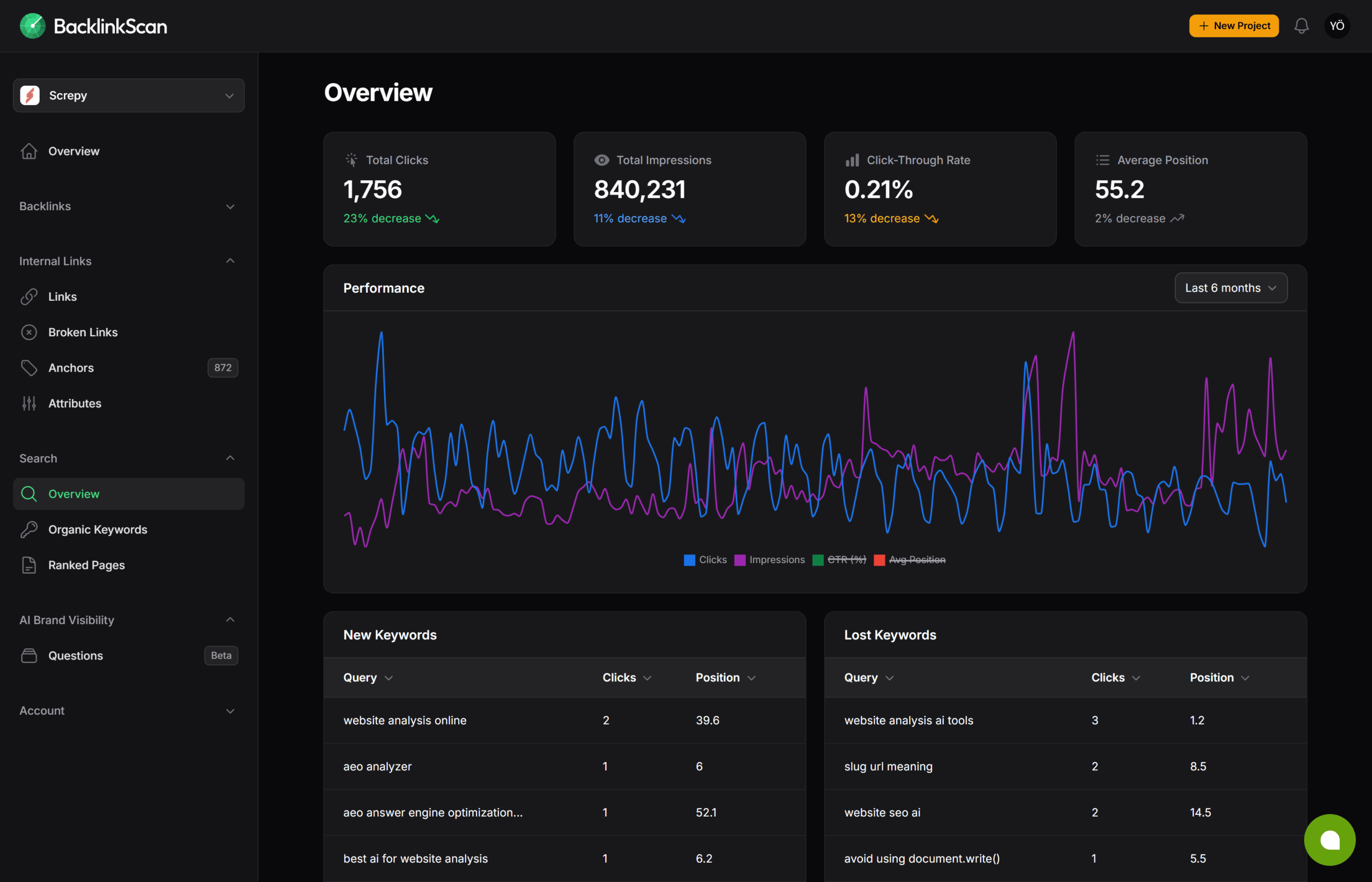Click the 23% decrease trend arrow icon

pos(432,218)
